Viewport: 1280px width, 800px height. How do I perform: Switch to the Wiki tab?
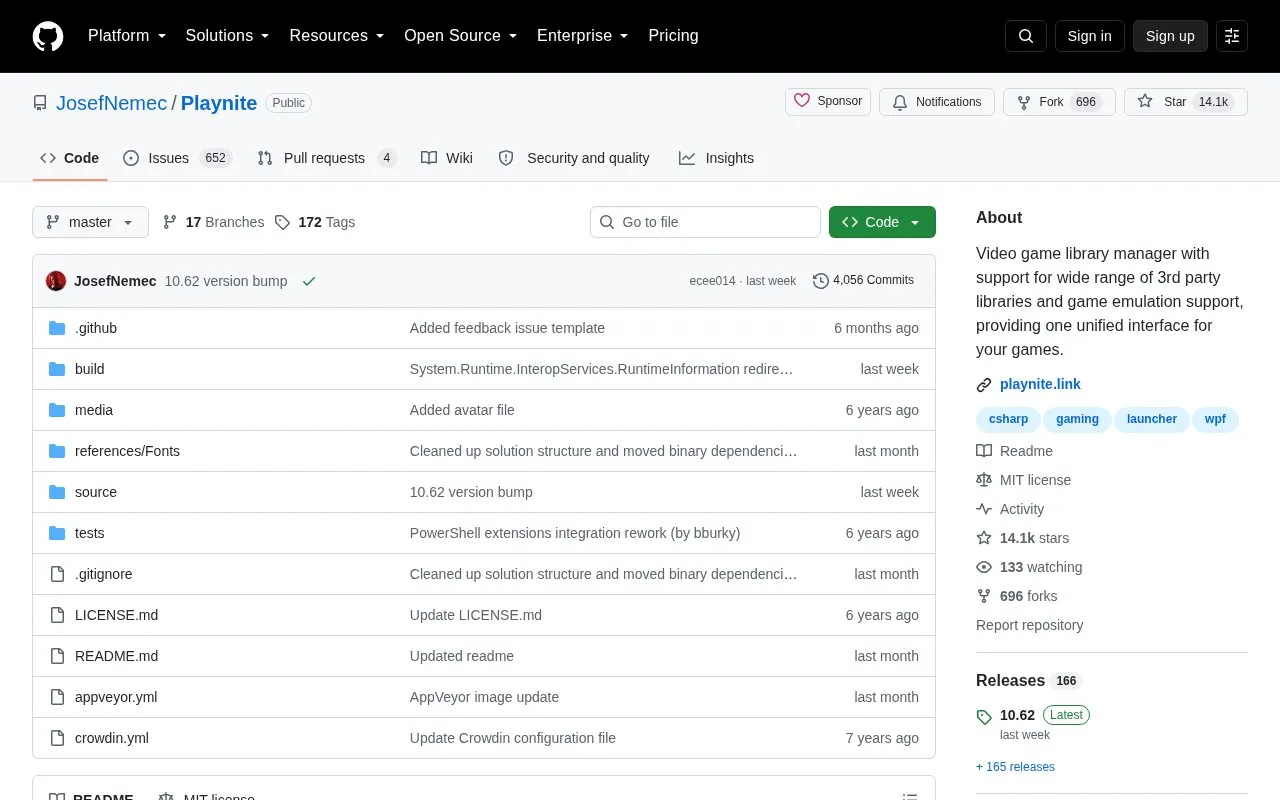tap(447, 158)
